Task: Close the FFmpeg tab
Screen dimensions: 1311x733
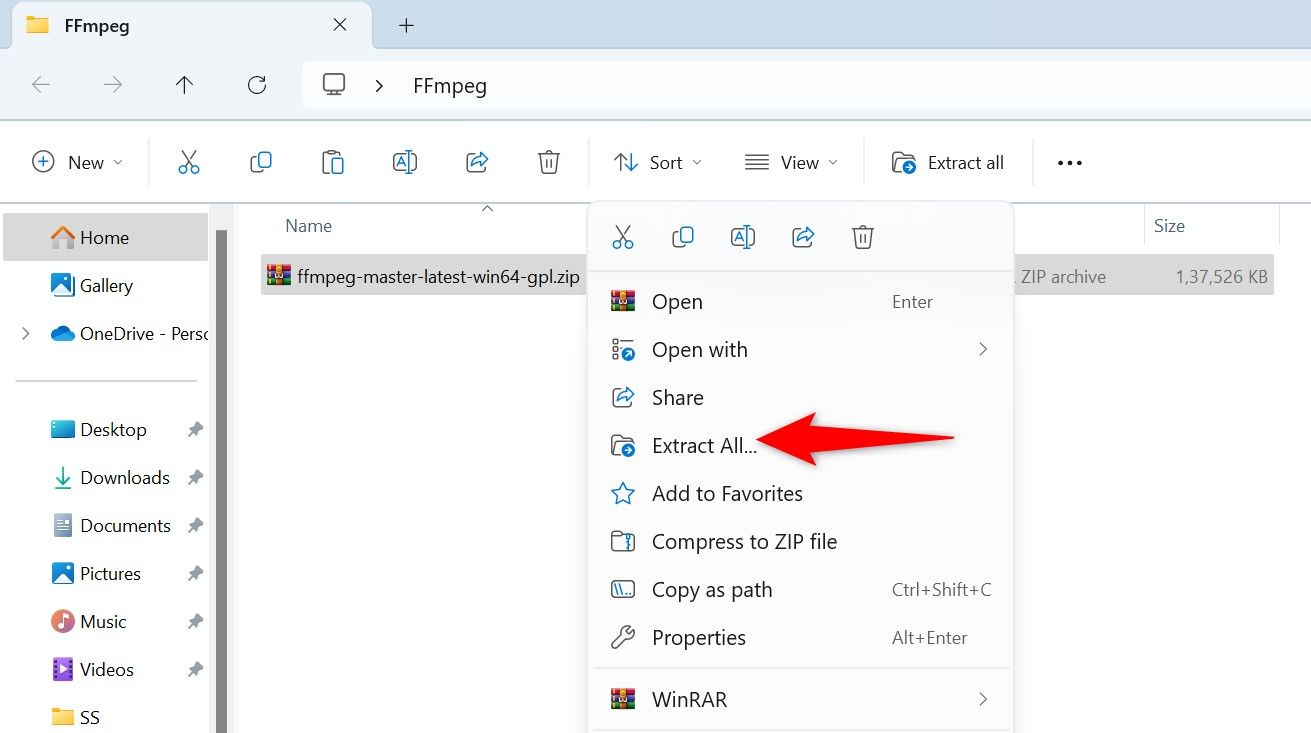Action: (x=340, y=25)
